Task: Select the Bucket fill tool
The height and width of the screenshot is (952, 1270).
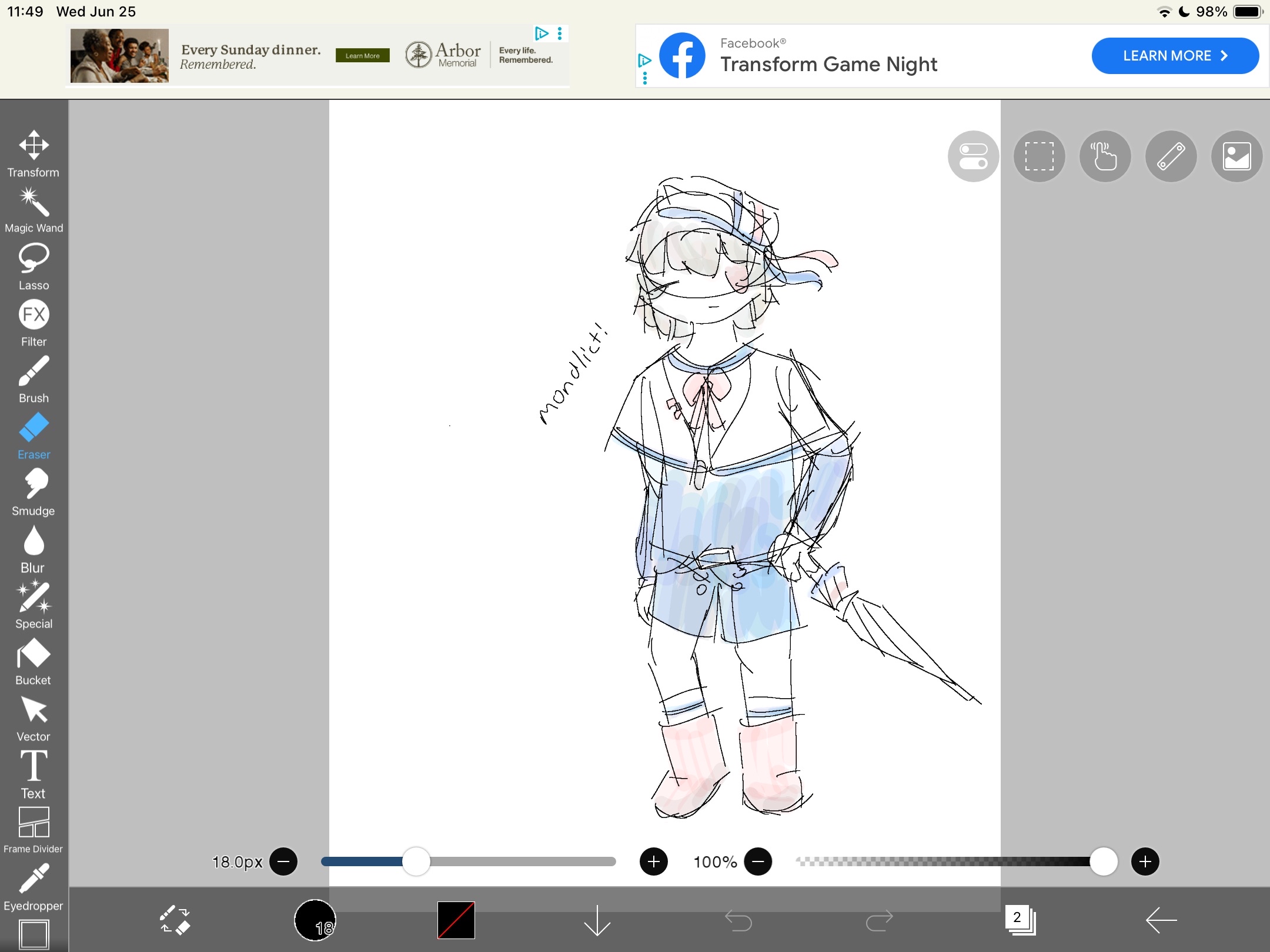Action: [x=34, y=662]
